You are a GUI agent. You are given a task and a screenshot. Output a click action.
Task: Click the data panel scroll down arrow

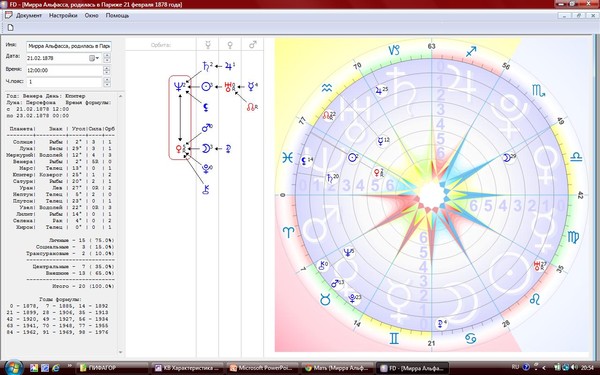[x=121, y=352]
